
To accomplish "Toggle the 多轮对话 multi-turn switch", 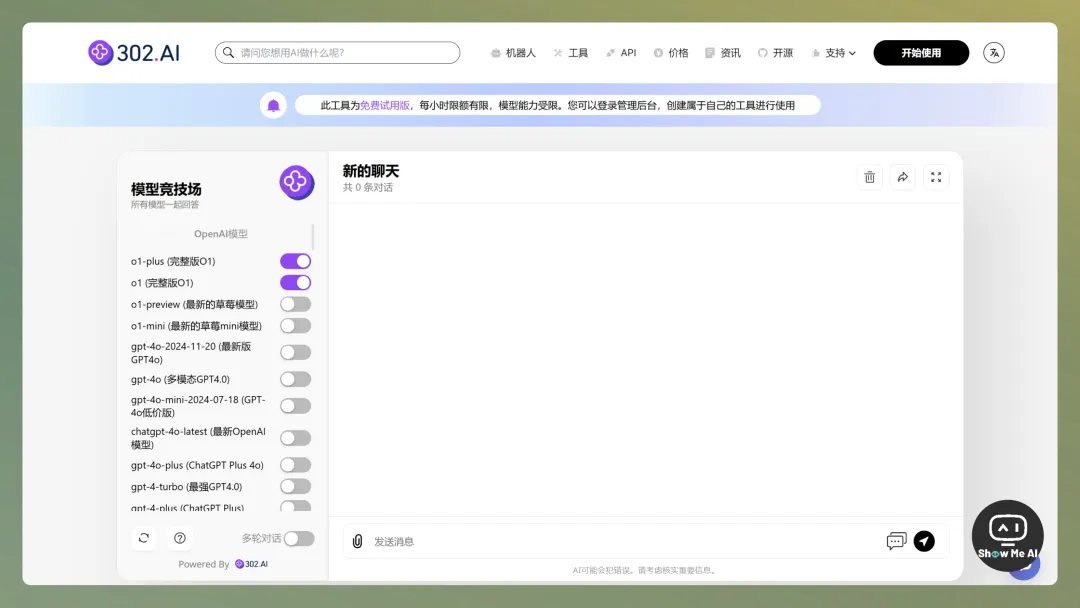I will (x=299, y=538).
